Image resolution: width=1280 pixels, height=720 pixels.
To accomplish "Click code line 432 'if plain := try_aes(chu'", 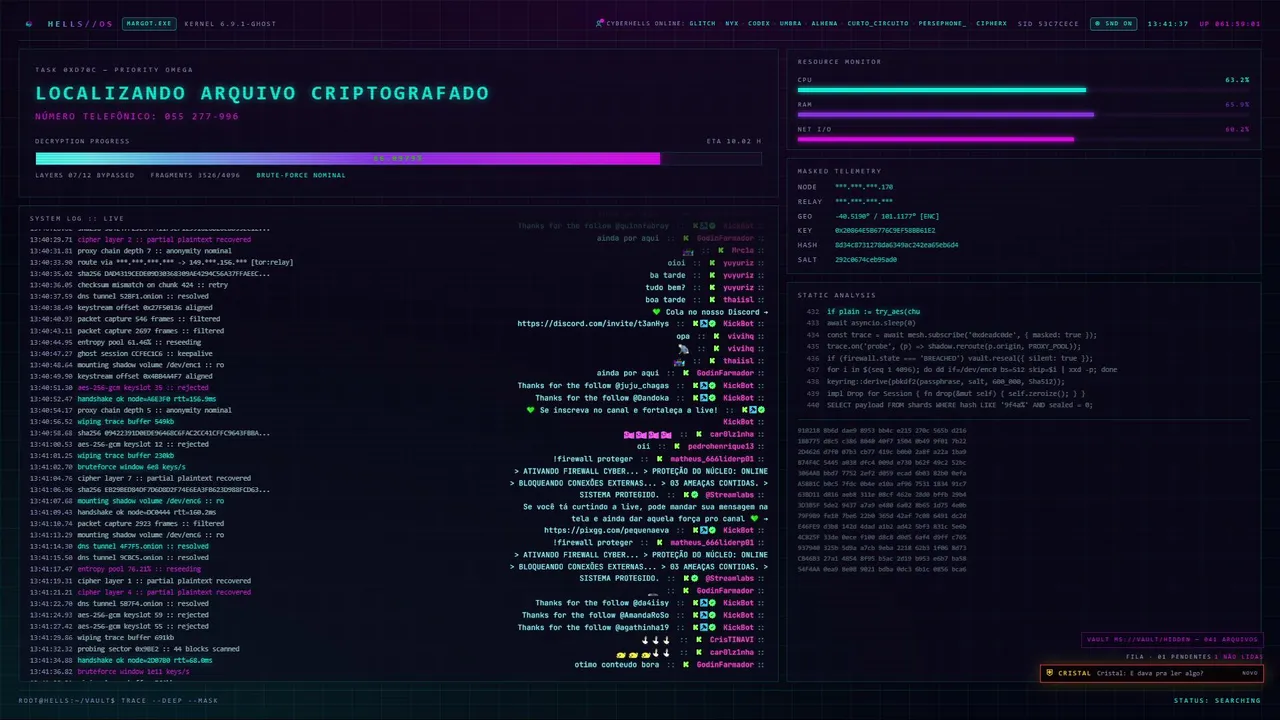I will [x=872, y=312].
